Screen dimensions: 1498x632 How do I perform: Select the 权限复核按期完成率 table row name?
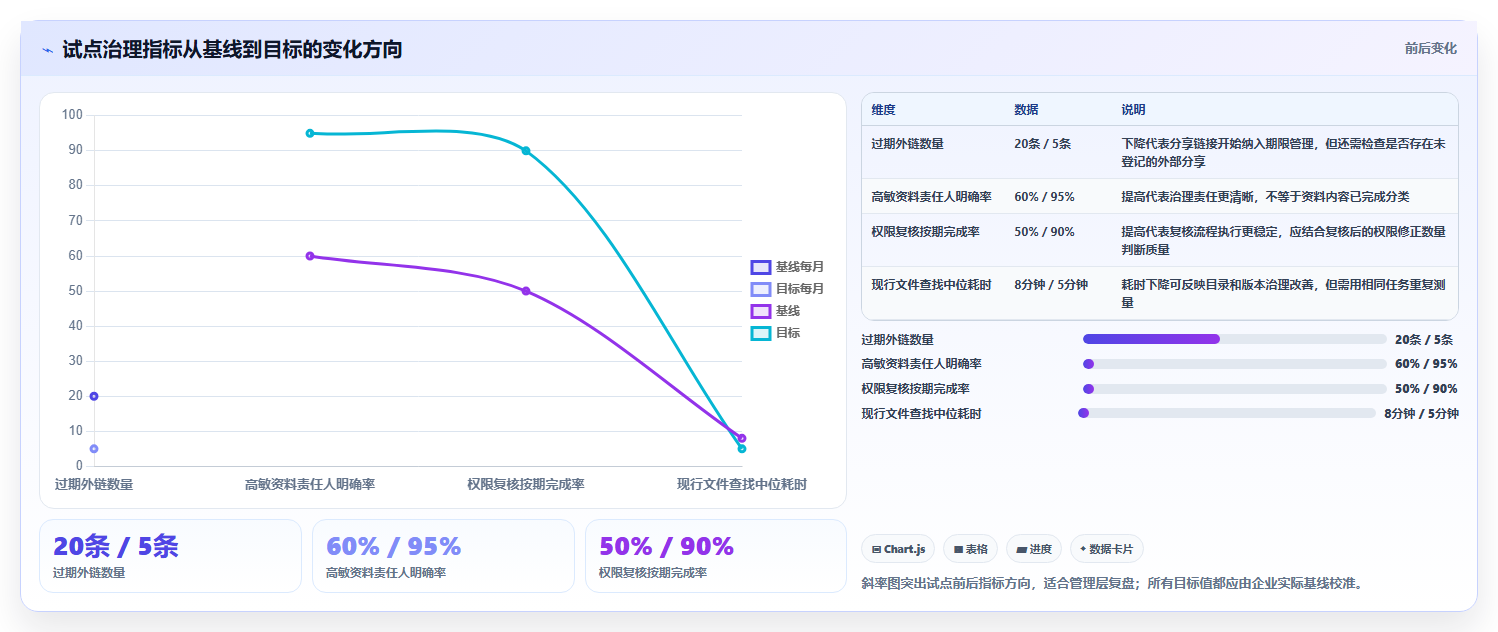click(x=925, y=232)
